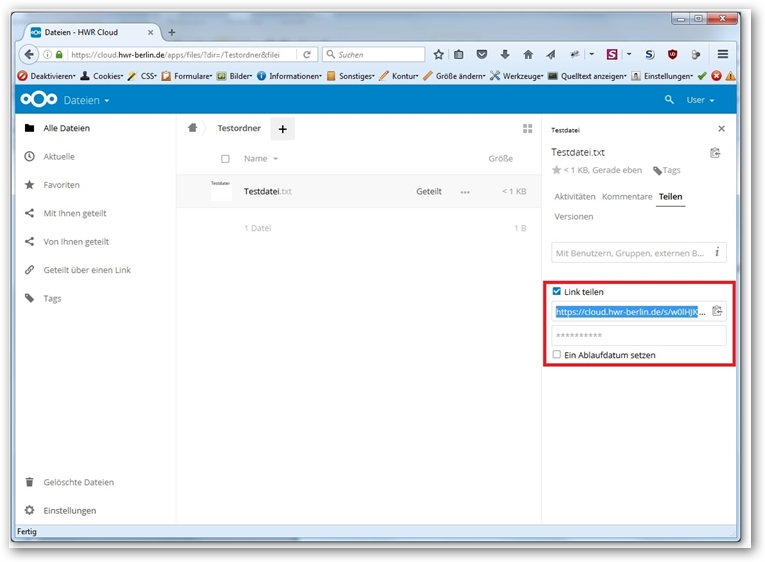The image size is (765, 562).
Task: Enable Ein Ablaufdatum setzen checkbox
Action: tap(556, 355)
